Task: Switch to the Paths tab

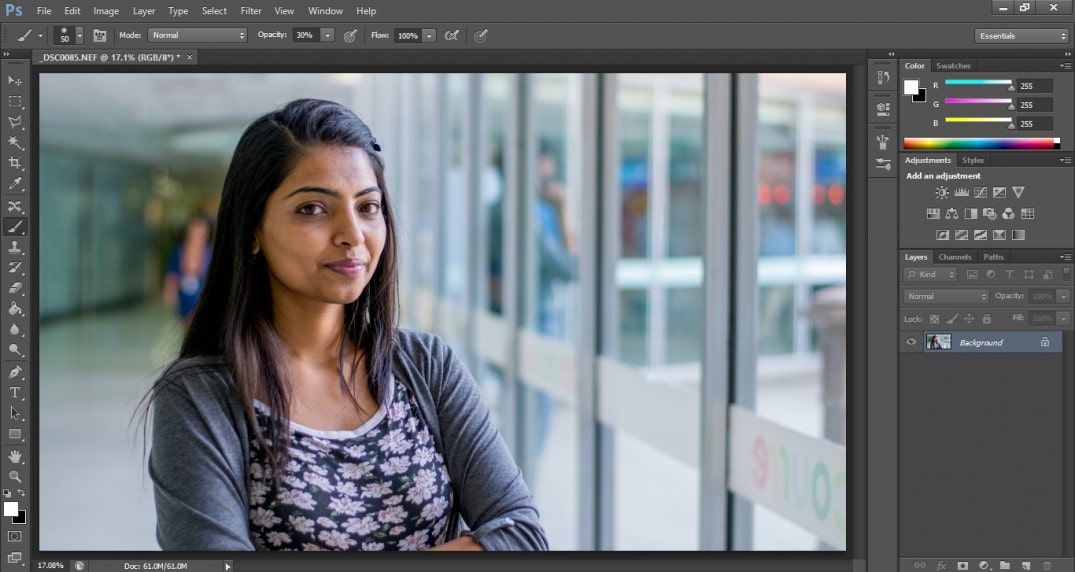Action: click(993, 257)
